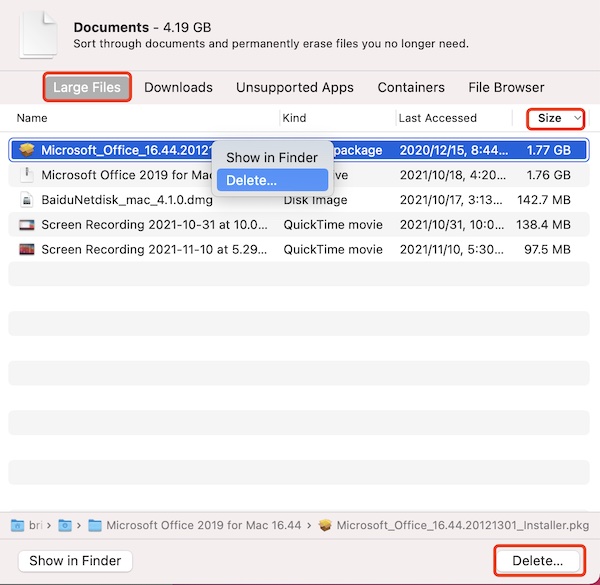Click the 2021/10/18, 4:20 access date
The height and width of the screenshot is (585, 600).
[453, 175]
